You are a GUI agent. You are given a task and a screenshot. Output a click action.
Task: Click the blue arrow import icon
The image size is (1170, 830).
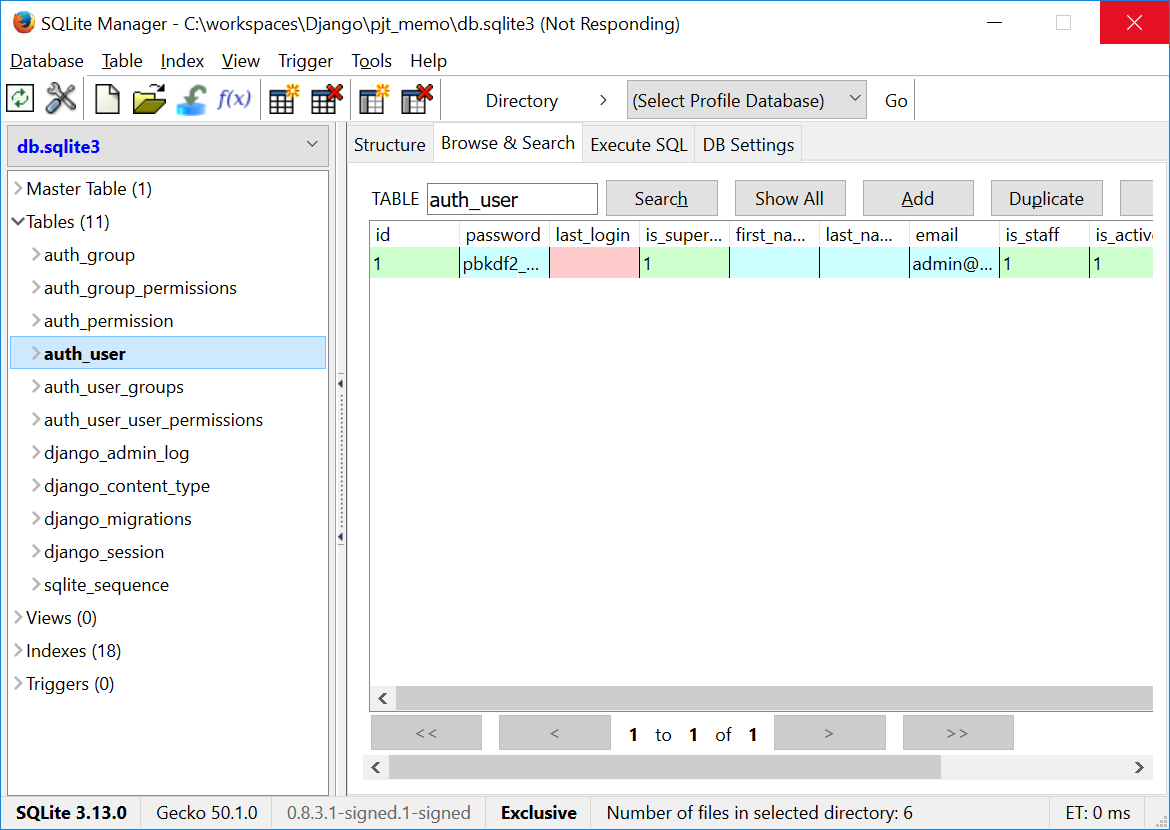(x=192, y=99)
